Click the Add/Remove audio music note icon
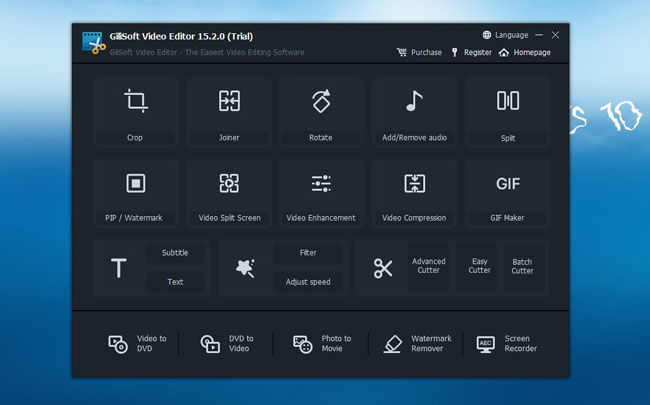Screen dimensions: 650x405 pos(414,101)
